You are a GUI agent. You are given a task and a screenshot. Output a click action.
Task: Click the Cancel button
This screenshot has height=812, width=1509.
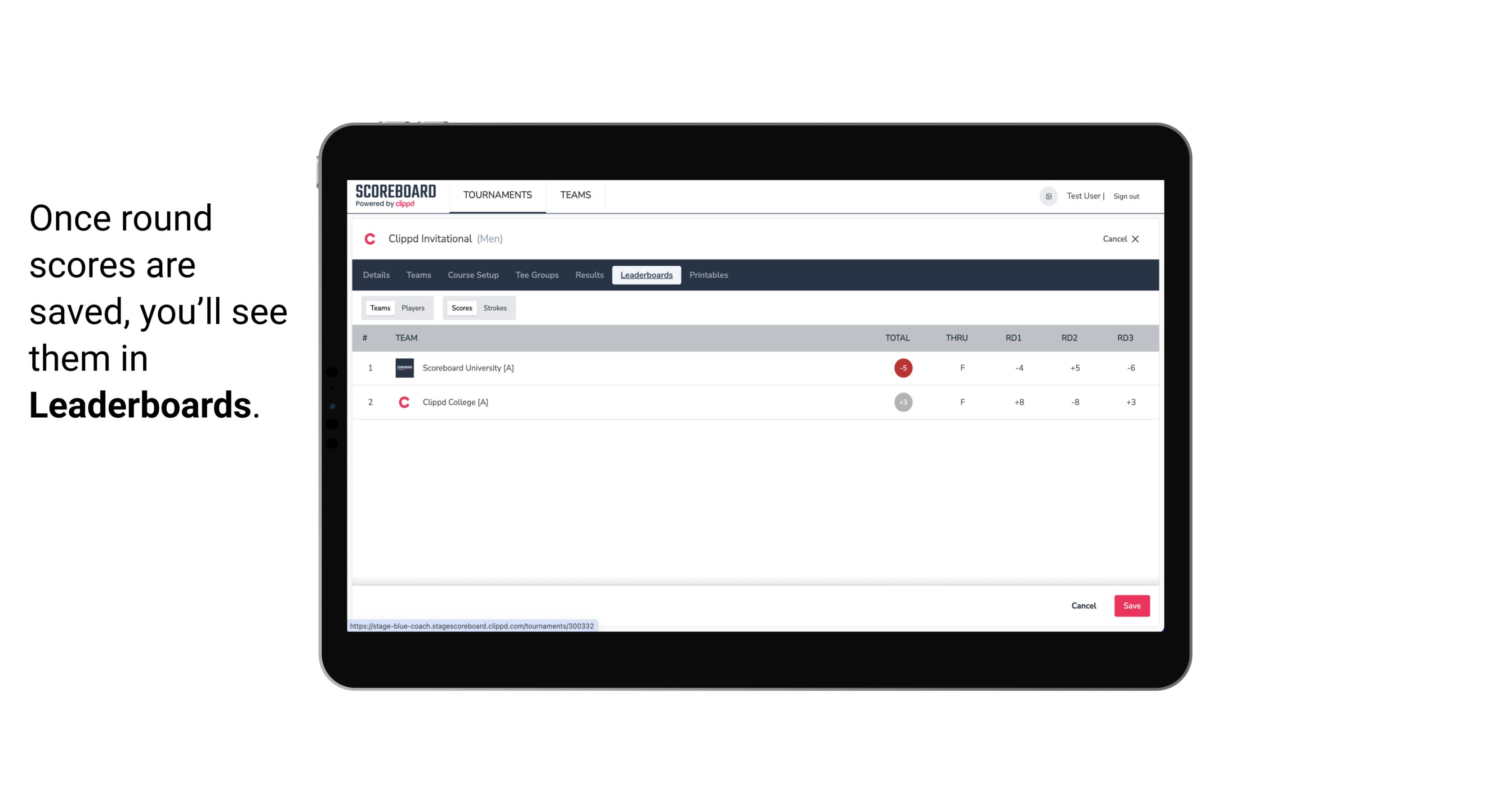[x=1083, y=605]
